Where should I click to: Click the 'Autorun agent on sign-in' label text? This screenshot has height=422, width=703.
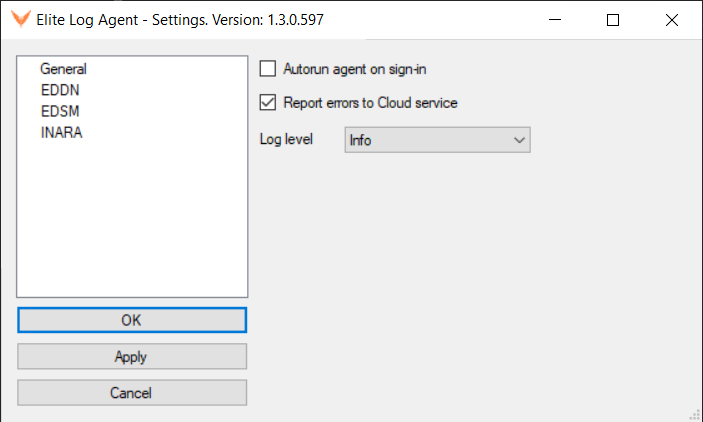tap(355, 69)
